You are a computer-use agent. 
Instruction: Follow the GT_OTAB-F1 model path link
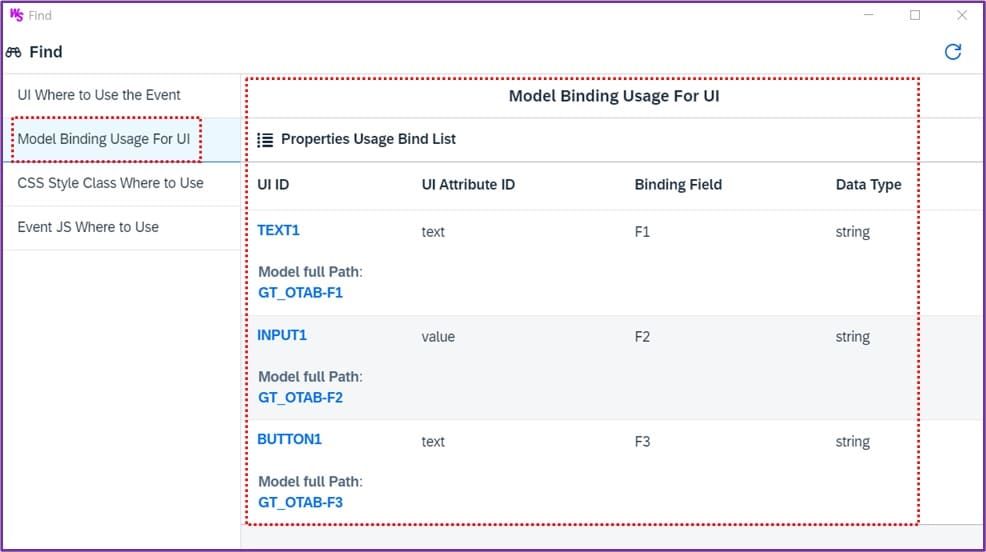tap(301, 292)
